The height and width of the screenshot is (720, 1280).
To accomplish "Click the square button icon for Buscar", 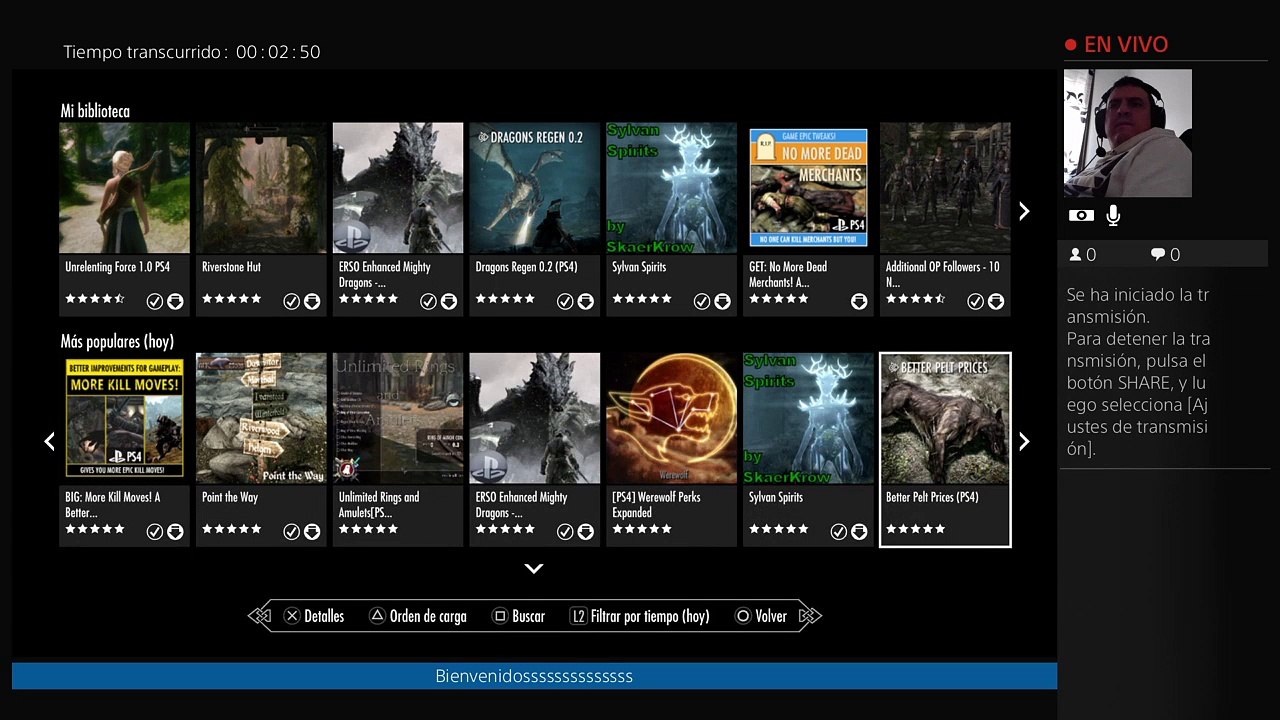I will point(500,616).
